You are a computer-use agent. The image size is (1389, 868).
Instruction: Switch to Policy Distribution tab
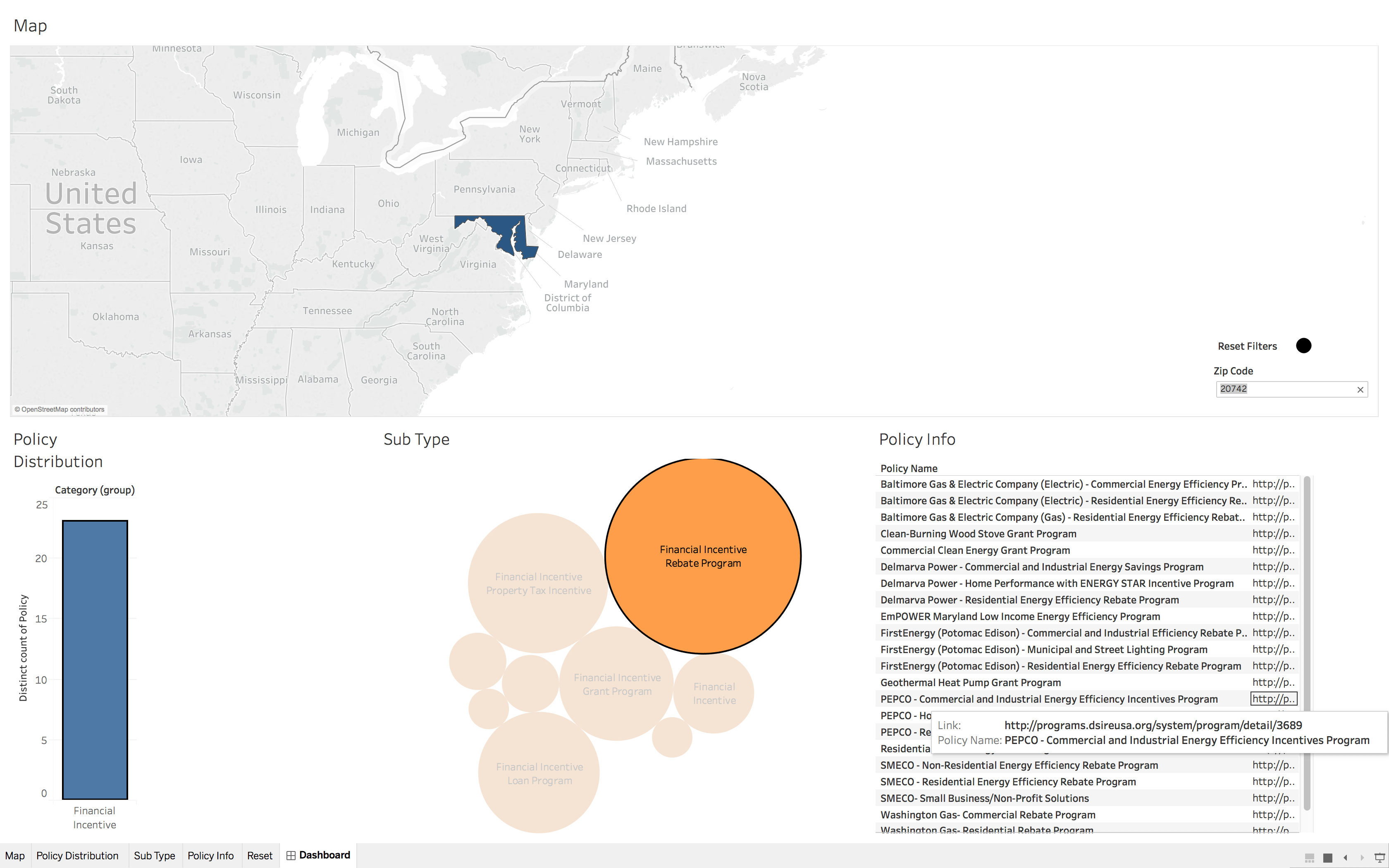coord(77,855)
